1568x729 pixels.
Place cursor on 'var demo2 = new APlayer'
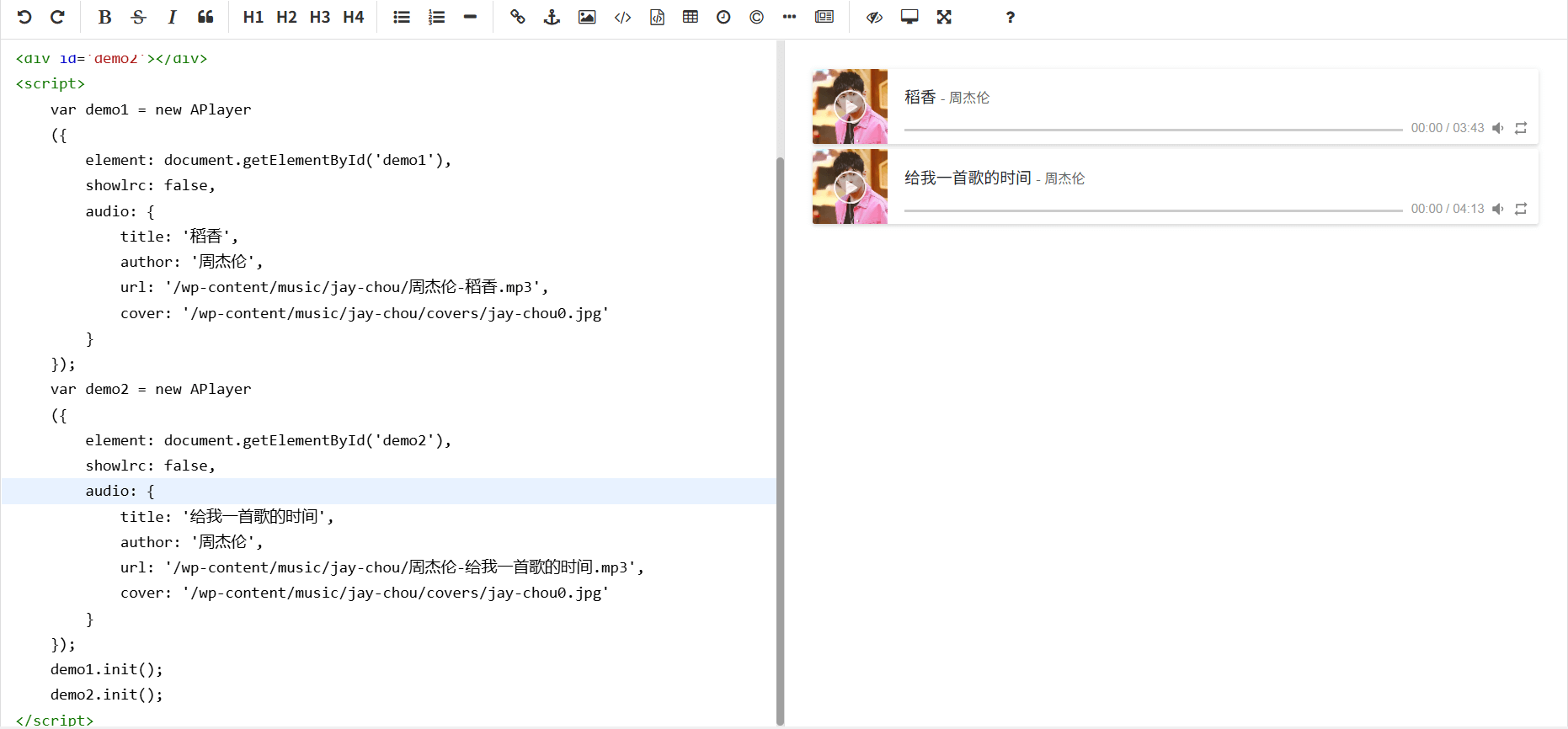tap(151, 389)
